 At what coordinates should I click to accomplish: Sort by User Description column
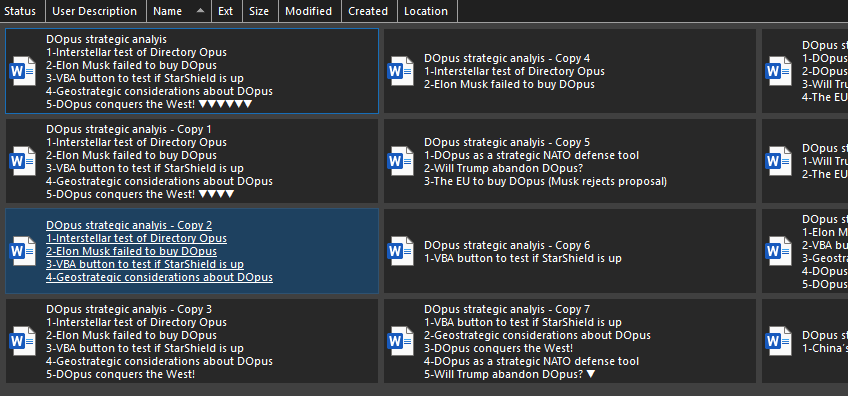(x=96, y=11)
